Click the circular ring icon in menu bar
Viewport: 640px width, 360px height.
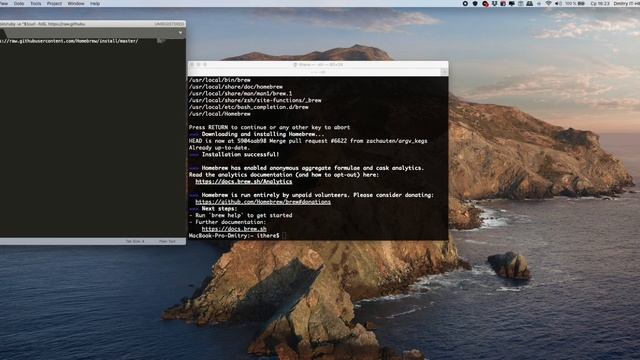coord(465,3)
